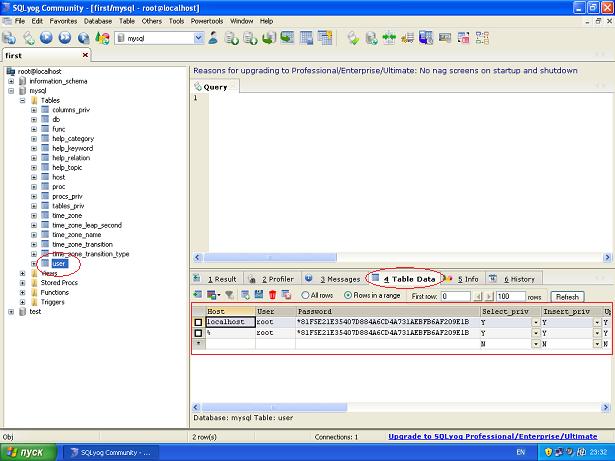Open the mysql database dropdown
Viewport: 615px width, 461px height.
click(198, 38)
